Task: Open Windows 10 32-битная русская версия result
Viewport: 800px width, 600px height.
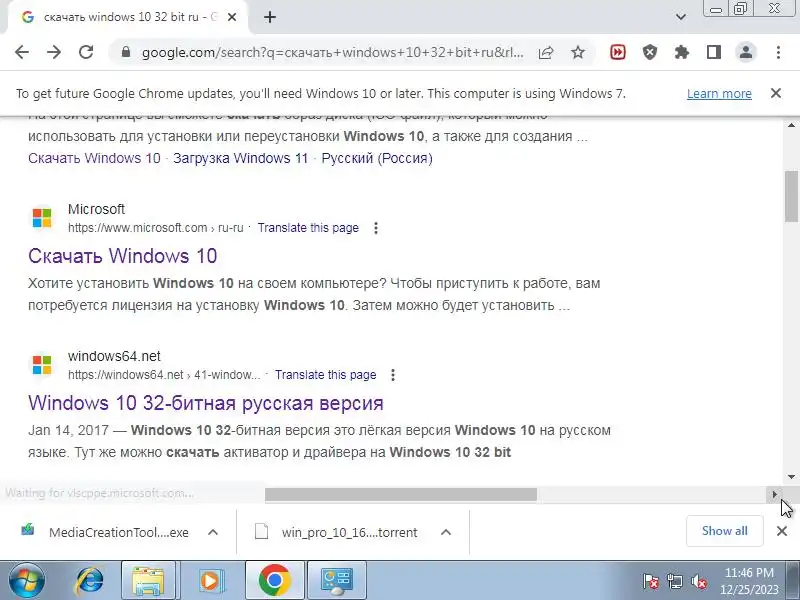Action: pos(206,403)
